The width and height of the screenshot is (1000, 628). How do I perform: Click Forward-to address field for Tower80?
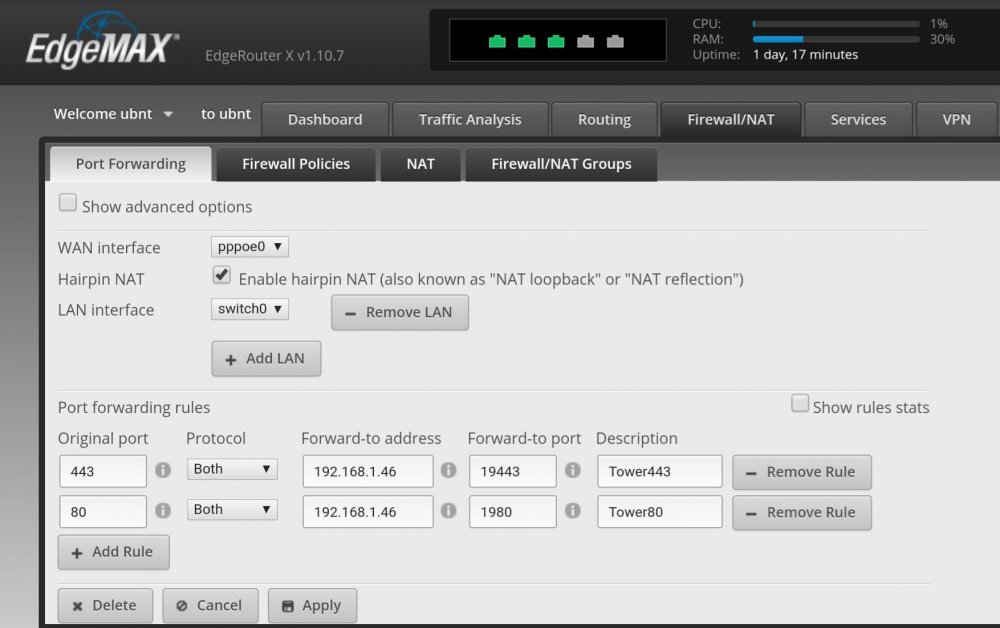pos(368,511)
